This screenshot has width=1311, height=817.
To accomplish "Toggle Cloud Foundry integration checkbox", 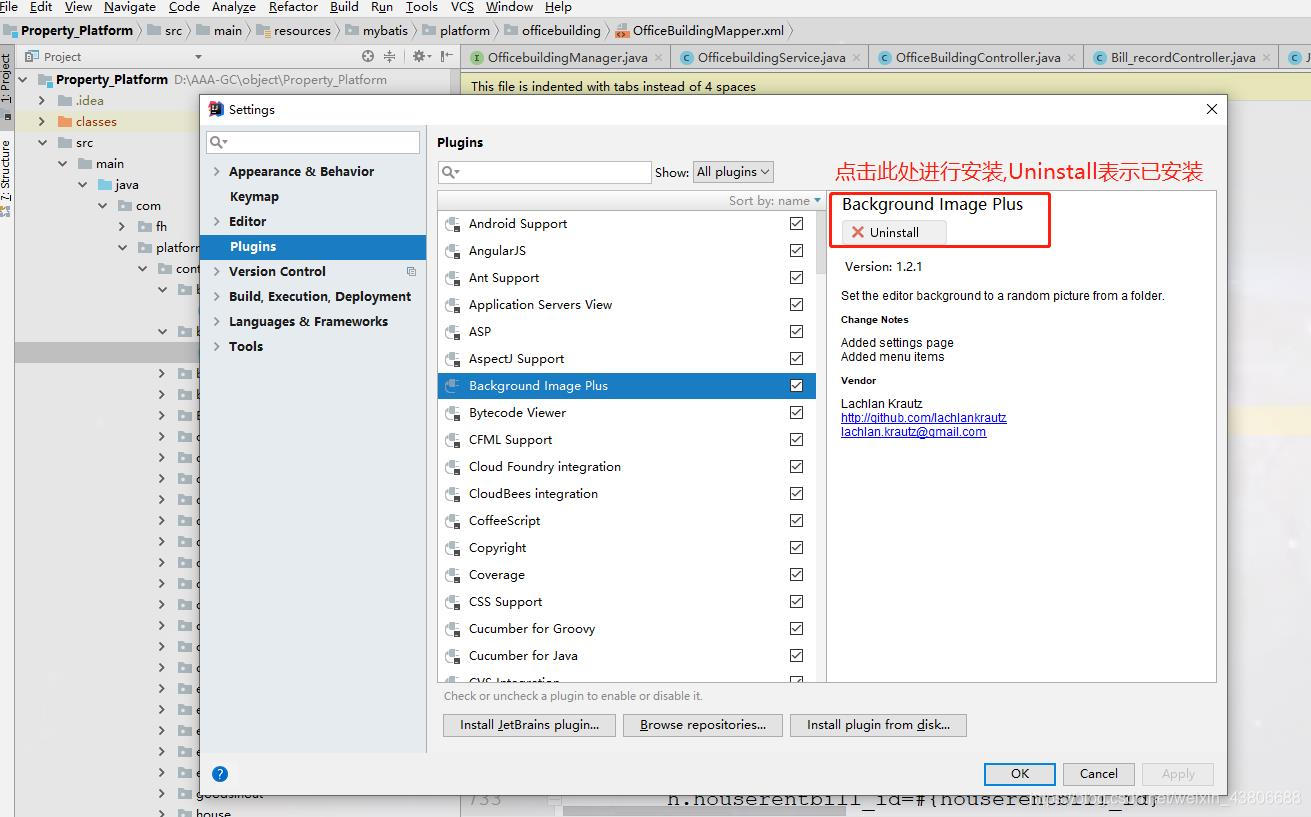I will (x=796, y=467).
